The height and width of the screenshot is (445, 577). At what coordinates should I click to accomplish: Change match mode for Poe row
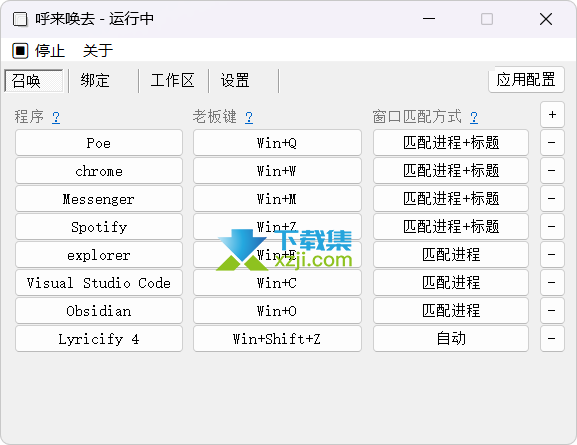[451, 142]
